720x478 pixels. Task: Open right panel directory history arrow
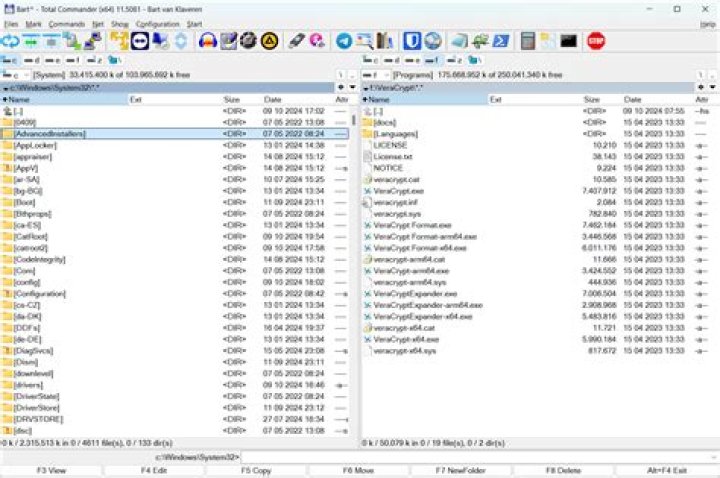pos(713,87)
